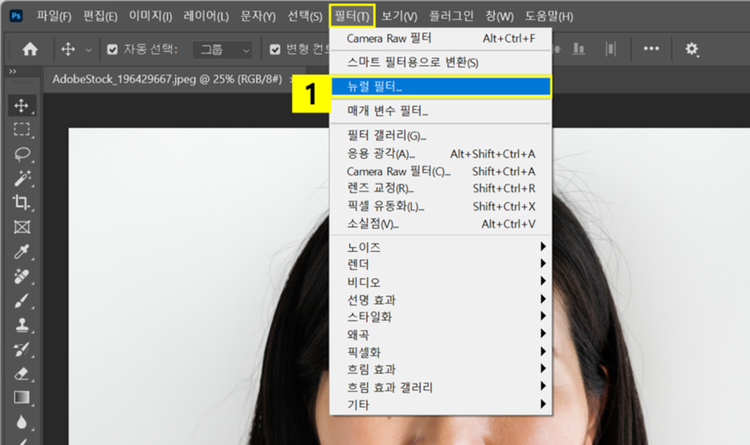Select the Brush tool
Image resolution: width=750 pixels, height=445 pixels.
tap(22, 301)
